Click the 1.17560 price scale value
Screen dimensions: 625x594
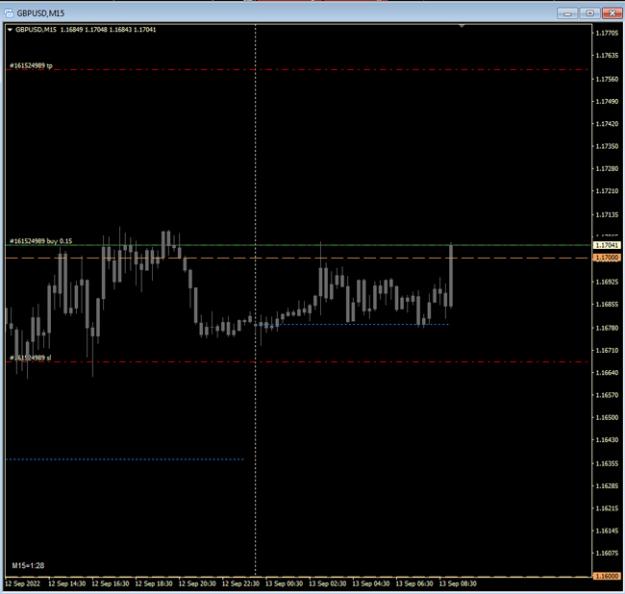coord(607,79)
